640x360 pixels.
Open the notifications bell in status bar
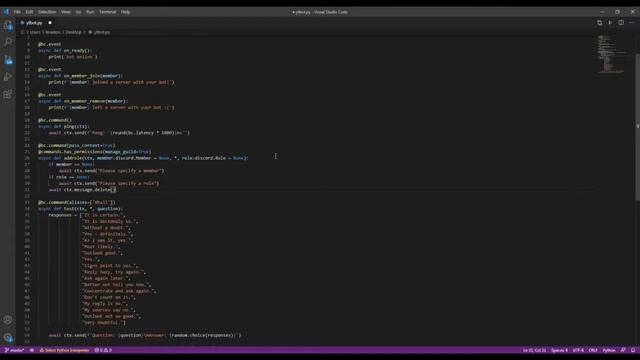click(633, 350)
